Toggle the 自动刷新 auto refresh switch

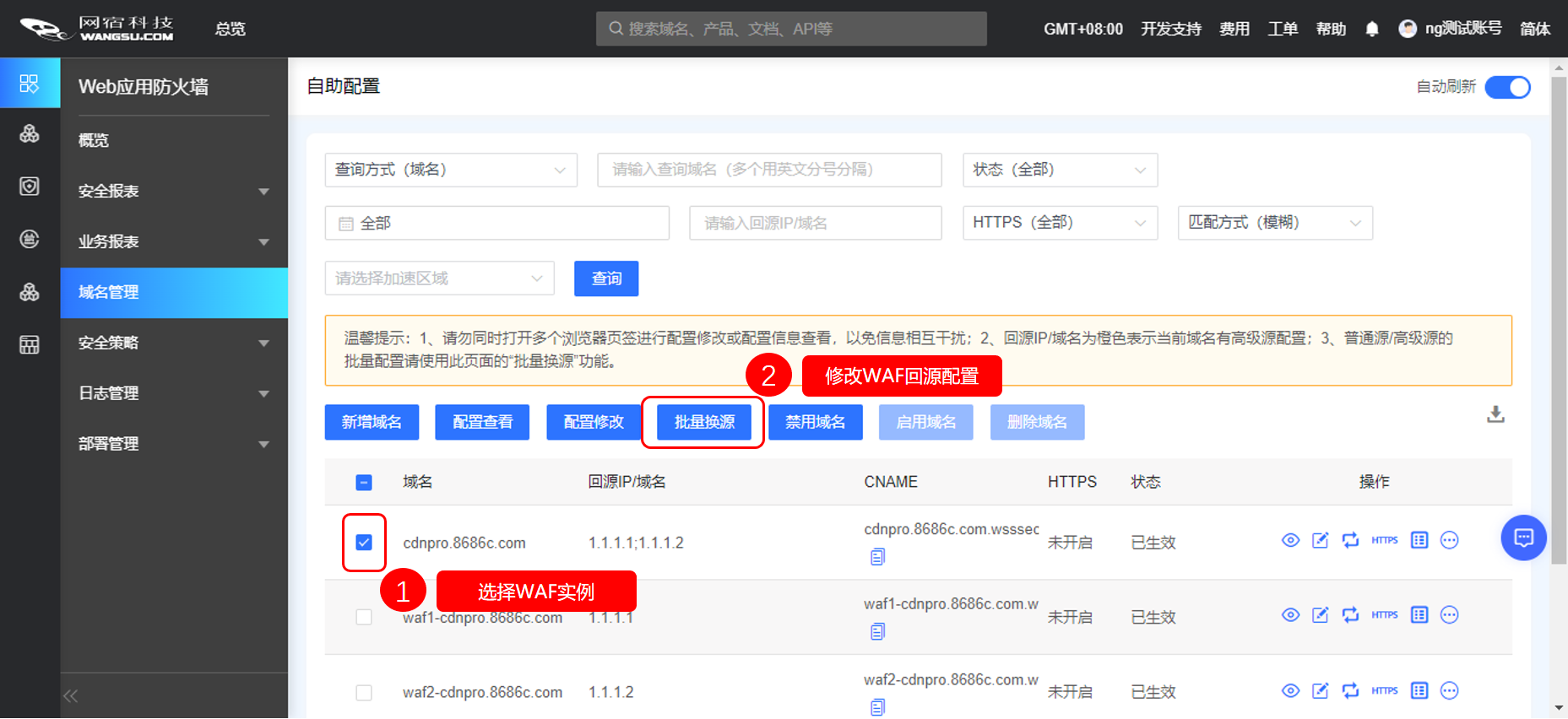tap(1507, 87)
